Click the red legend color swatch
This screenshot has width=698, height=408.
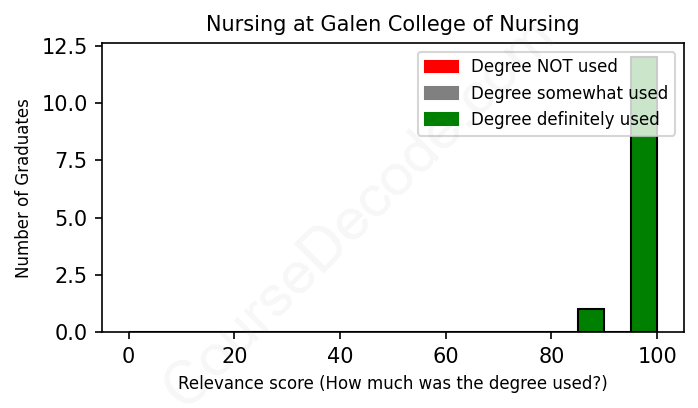441,67
